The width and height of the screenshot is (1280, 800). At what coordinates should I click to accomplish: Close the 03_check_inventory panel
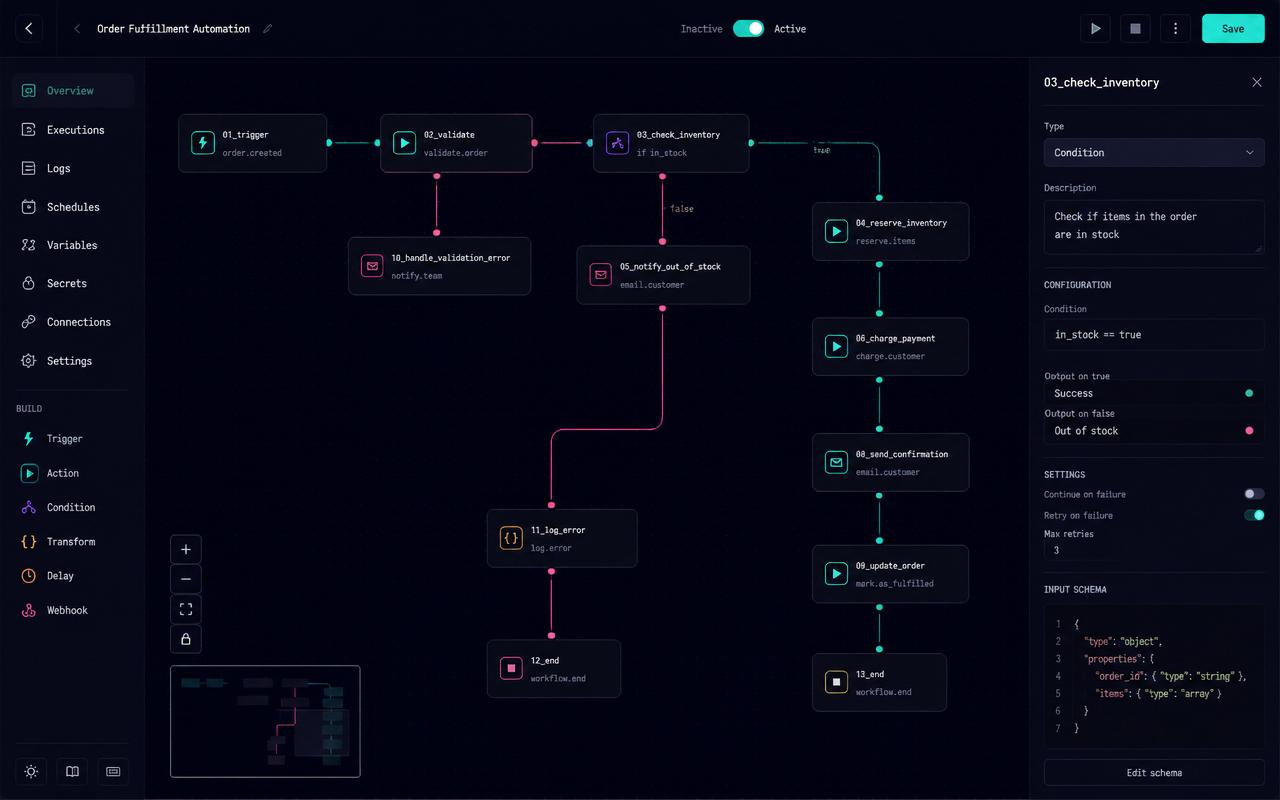1257,82
